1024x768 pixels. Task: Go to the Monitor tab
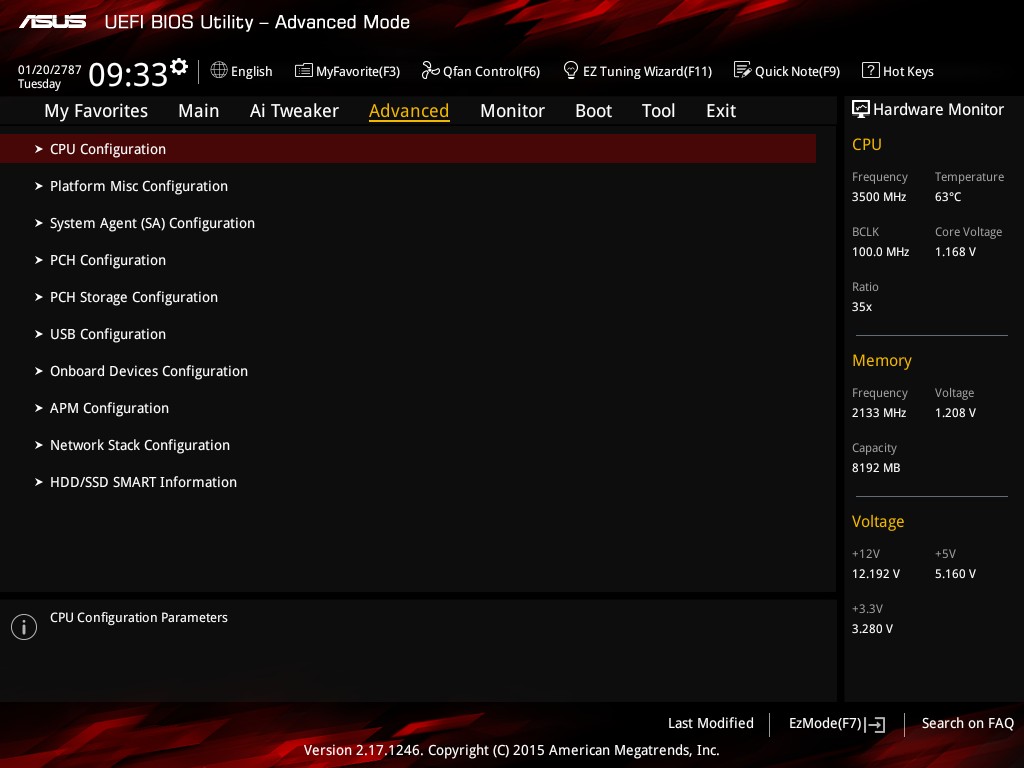(x=512, y=111)
